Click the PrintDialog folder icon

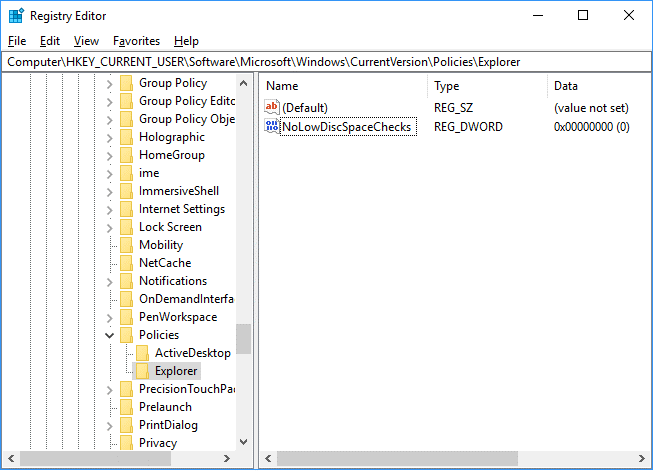[x=126, y=425]
